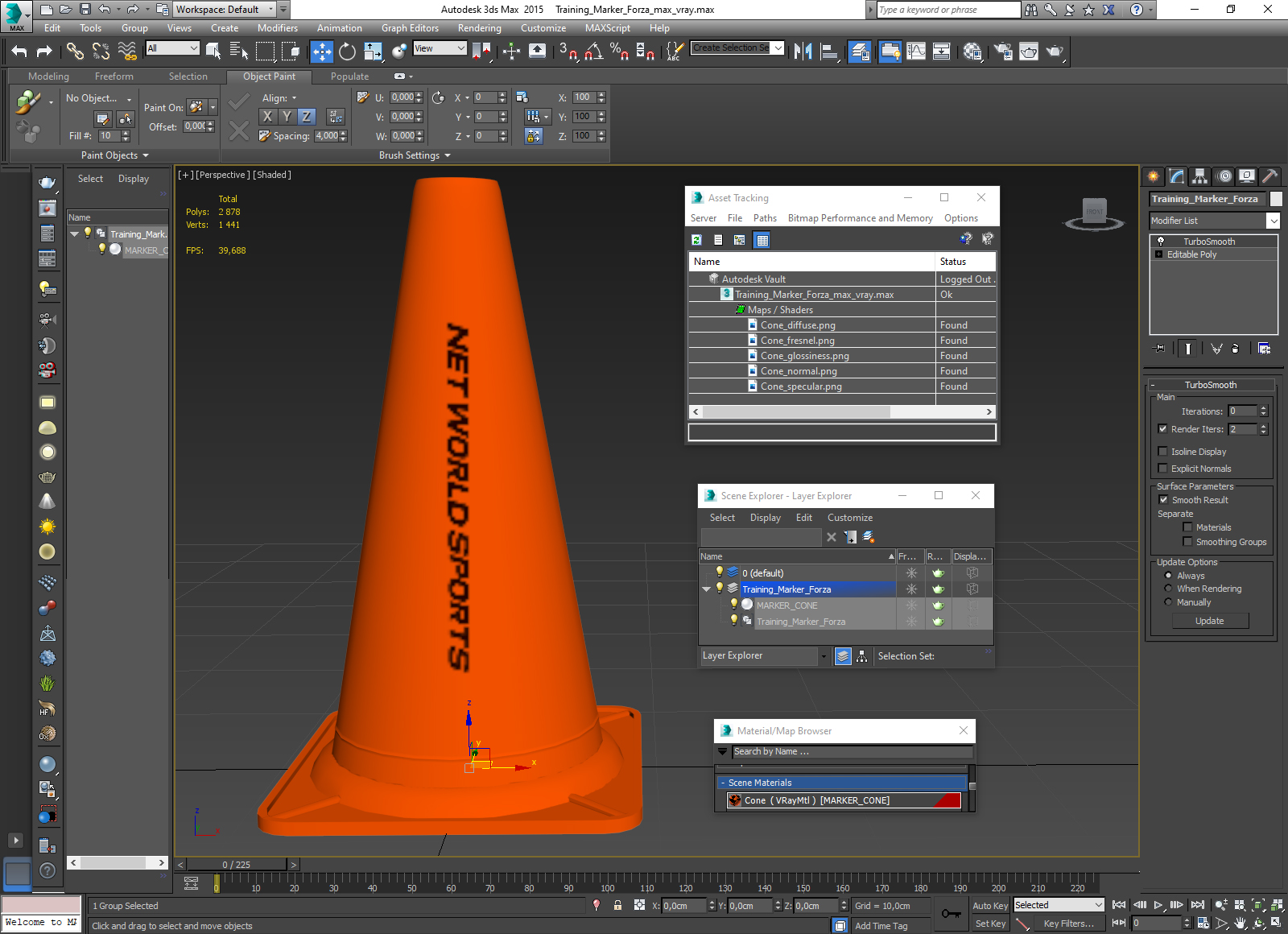Image resolution: width=1288 pixels, height=934 pixels.
Task: Select the Manually update option
Action: [x=1169, y=602]
